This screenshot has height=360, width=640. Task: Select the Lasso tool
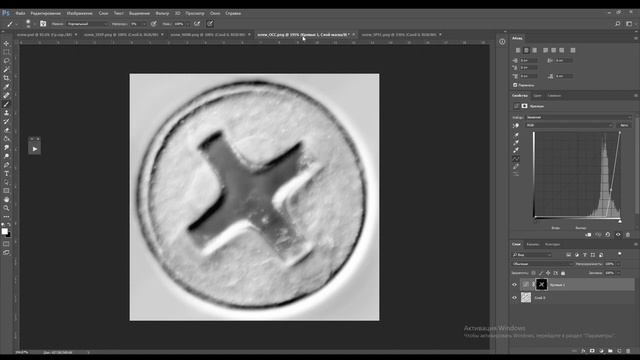[6, 61]
